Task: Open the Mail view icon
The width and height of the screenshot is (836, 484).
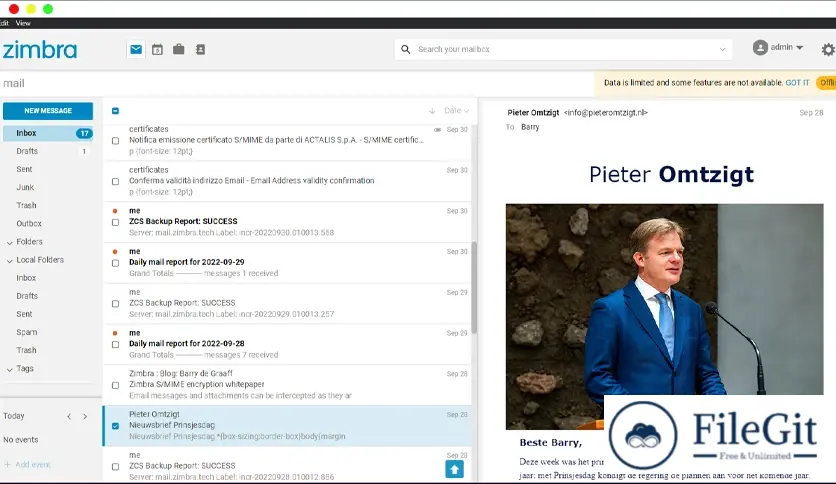Action: pyautogui.click(x=136, y=50)
